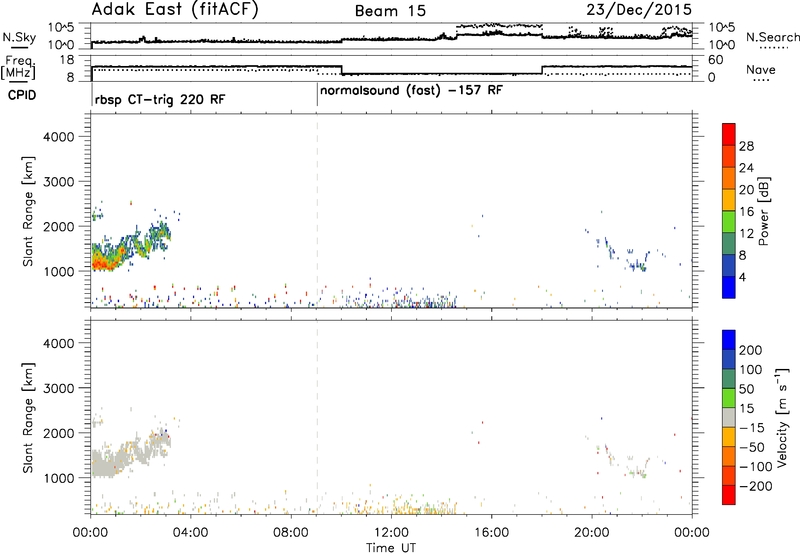
Task: Select the '20:00' time tick label
Action: (591, 533)
